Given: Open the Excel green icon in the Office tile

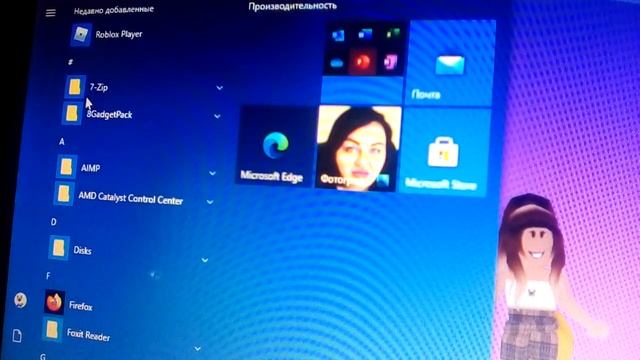Looking at the screenshot, I should [393, 33].
